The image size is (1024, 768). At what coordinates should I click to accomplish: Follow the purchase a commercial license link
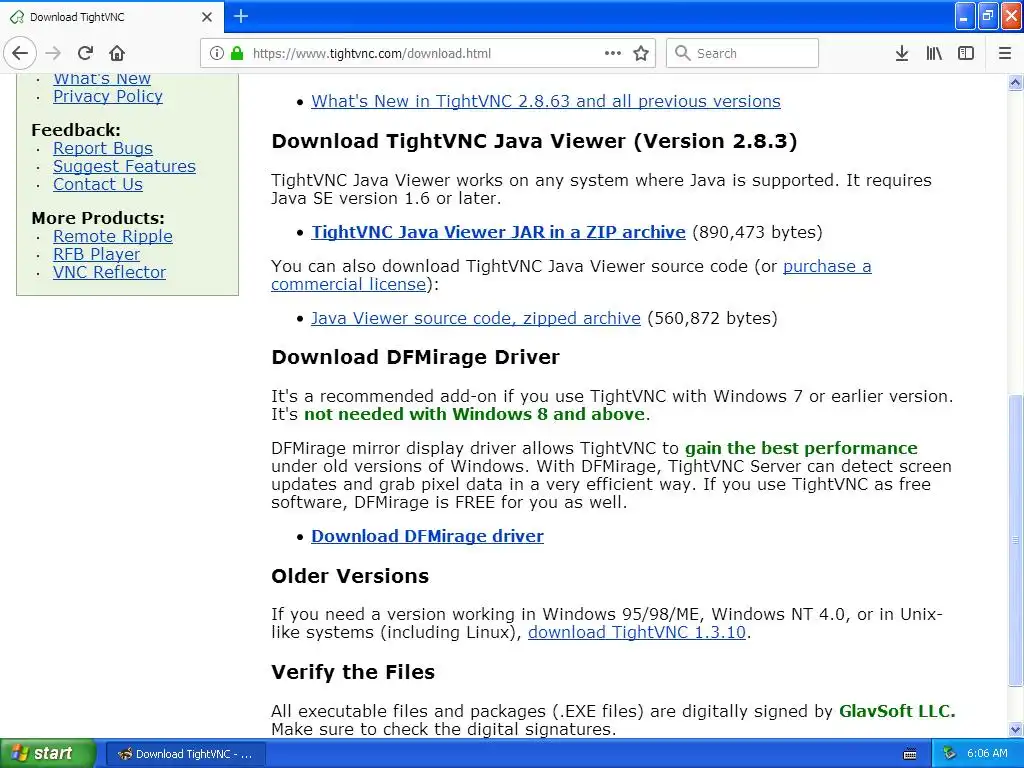[x=827, y=266]
